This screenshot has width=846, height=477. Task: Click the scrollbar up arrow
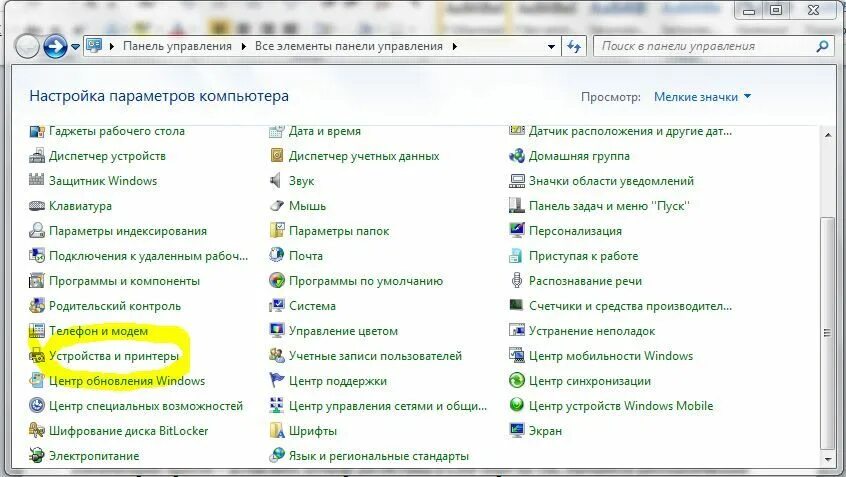click(x=828, y=135)
